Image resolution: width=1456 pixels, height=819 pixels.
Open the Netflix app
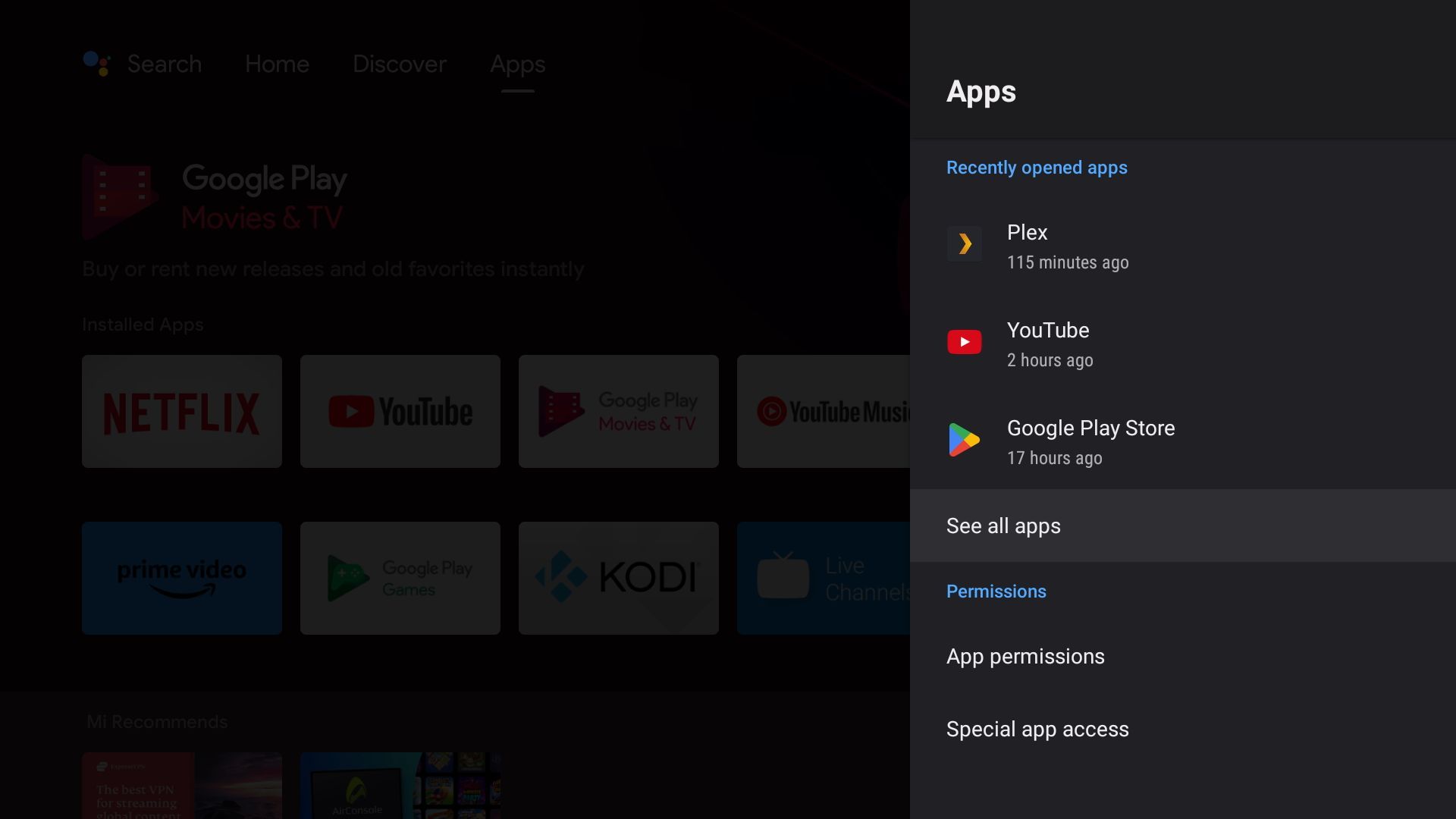click(182, 411)
